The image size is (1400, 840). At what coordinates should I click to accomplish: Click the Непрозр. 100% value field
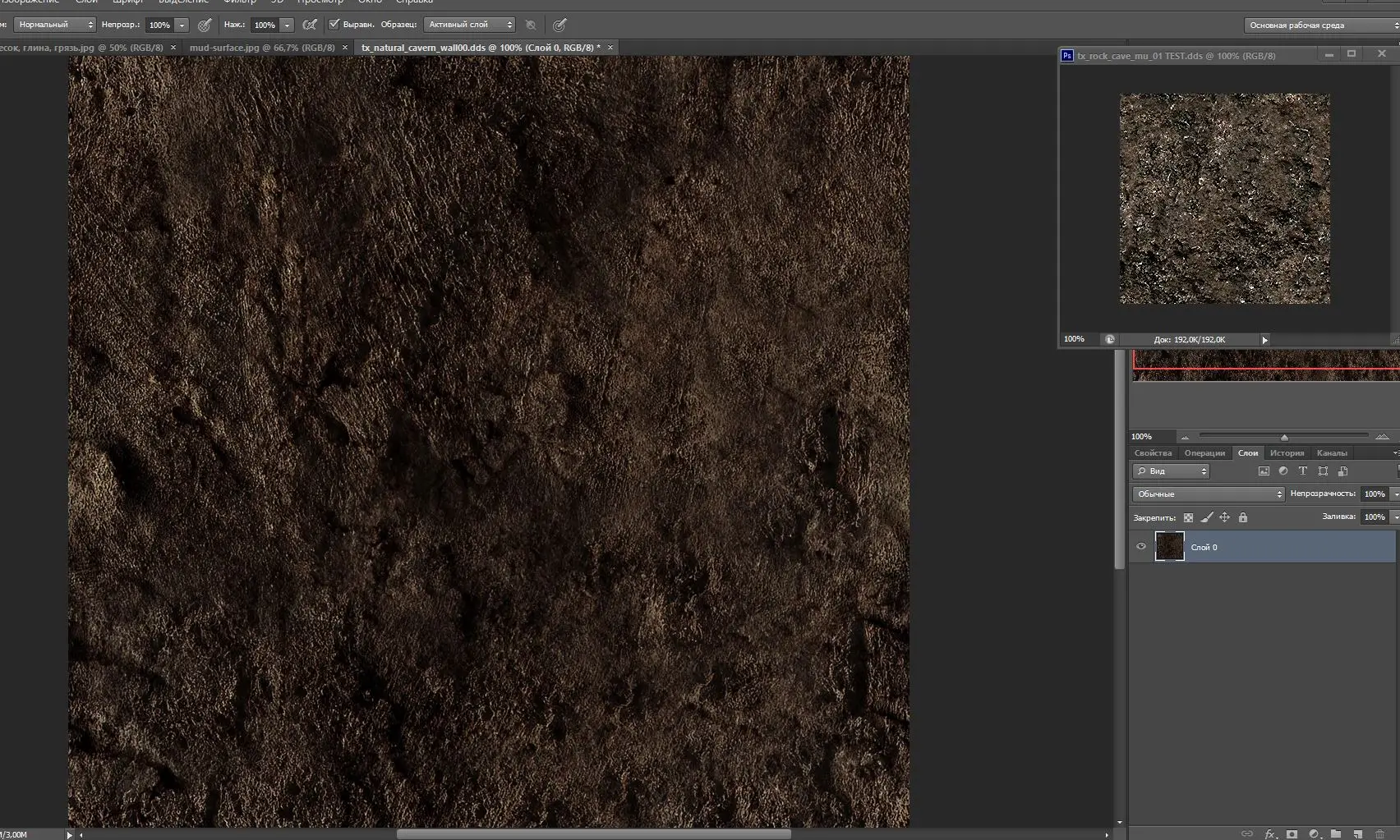[159, 25]
